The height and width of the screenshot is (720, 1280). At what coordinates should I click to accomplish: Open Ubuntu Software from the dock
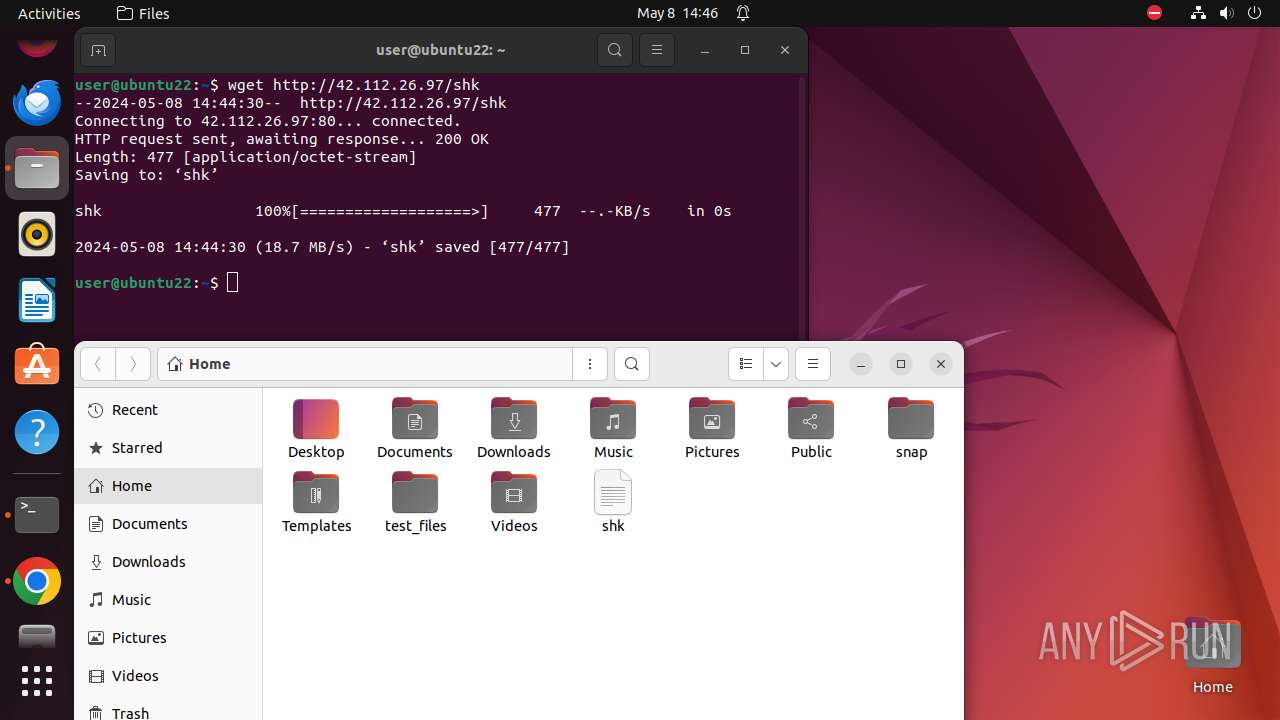[x=37, y=367]
